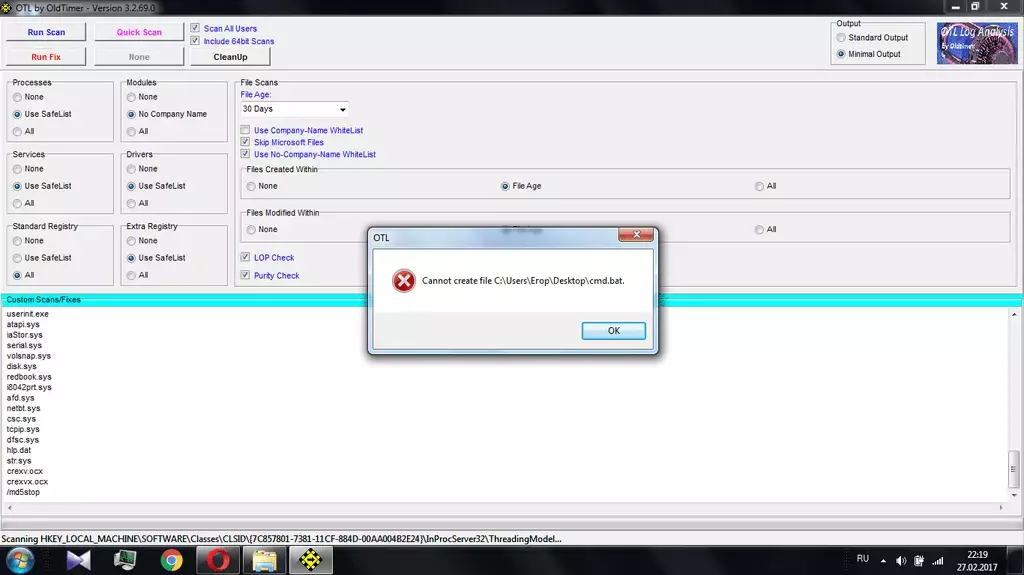Toggle Use No-Company-Name WhiteList checkbox

(245, 154)
